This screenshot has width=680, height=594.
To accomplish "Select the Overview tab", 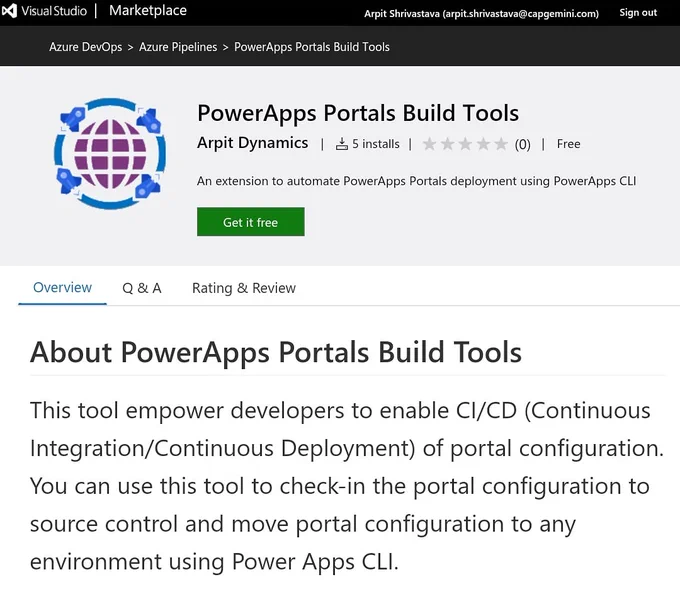I will click(62, 287).
